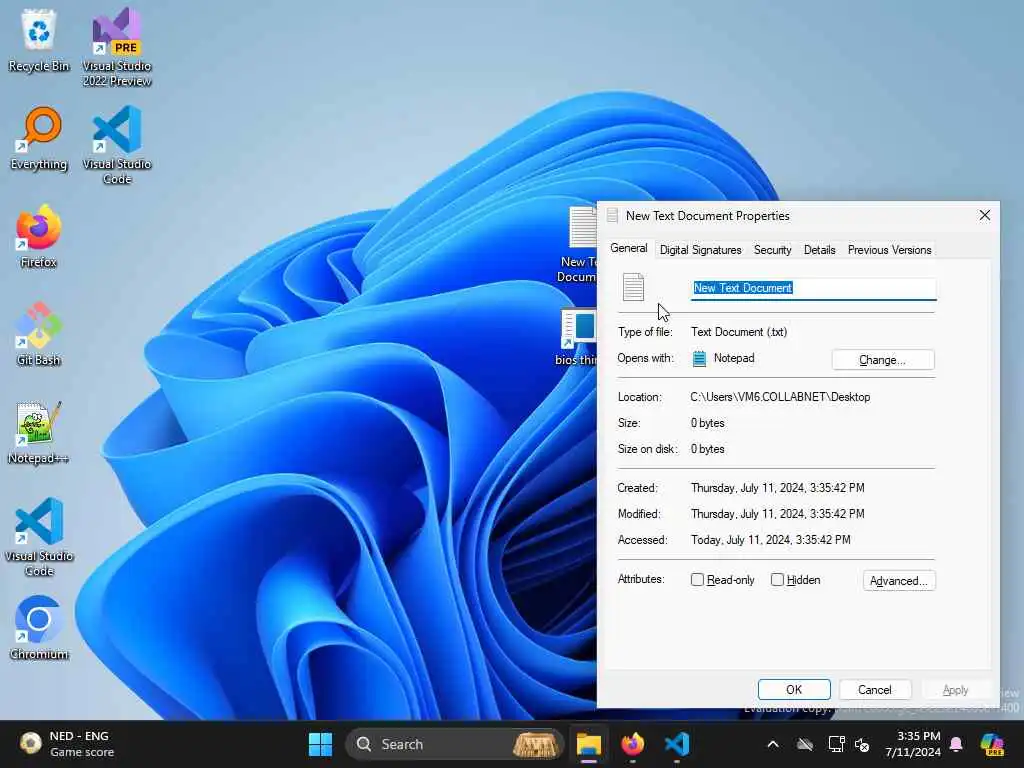This screenshot has height=768, width=1024.
Task: Click the 'Notepad' label beside Opens with
Action: point(734,358)
